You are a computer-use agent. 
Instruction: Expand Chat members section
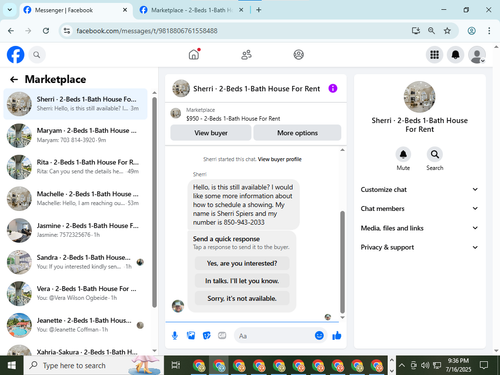click(x=419, y=208)
